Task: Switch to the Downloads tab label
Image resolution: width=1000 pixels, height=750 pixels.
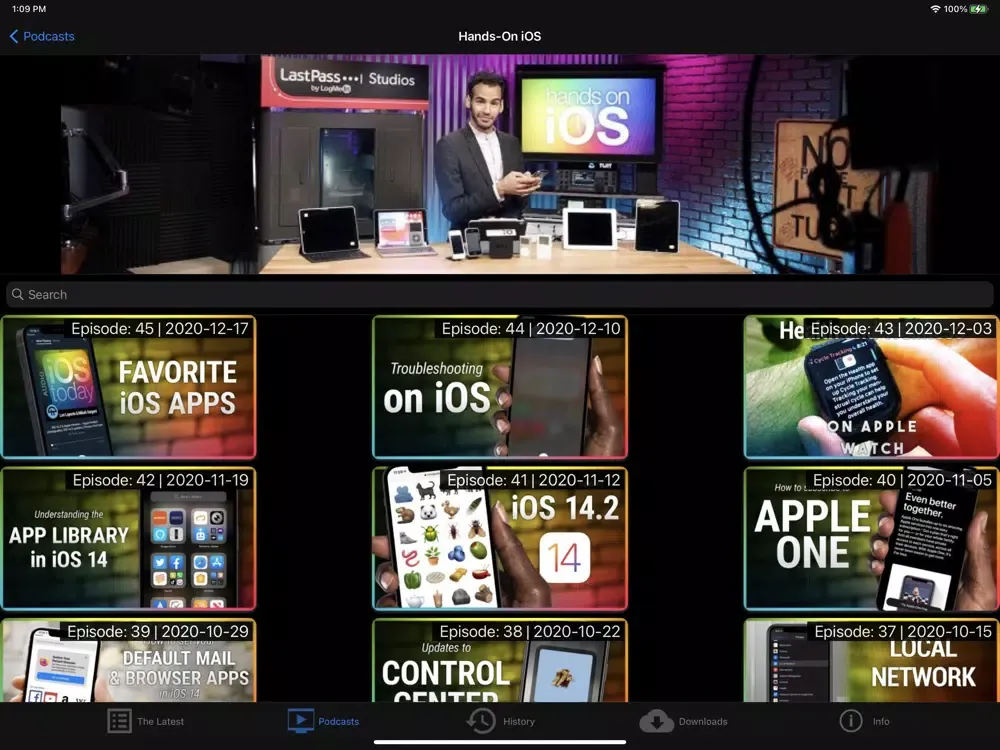Action: click(703, 722)
